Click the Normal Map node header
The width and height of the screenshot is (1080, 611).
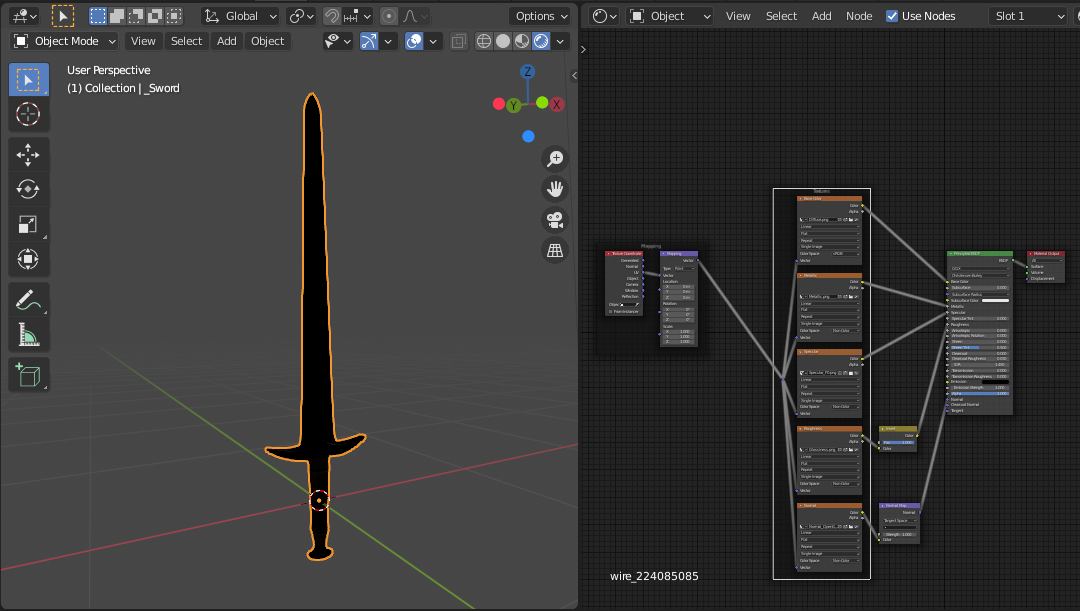[x=900, y=506]
